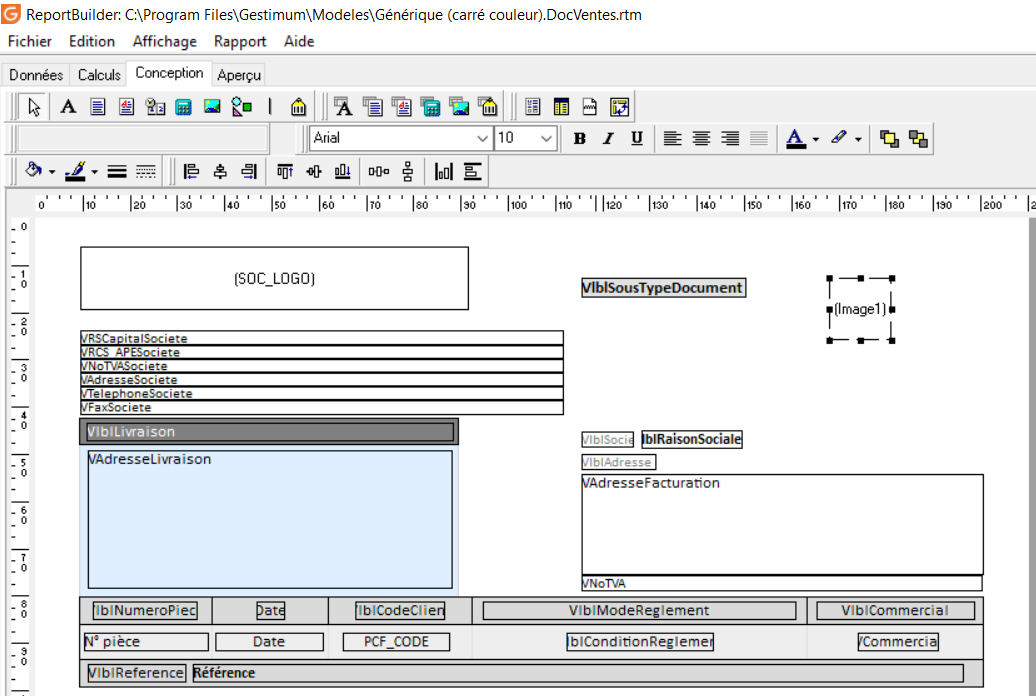Apply the line color pen

pyautogui.click(x=76, y=171)
